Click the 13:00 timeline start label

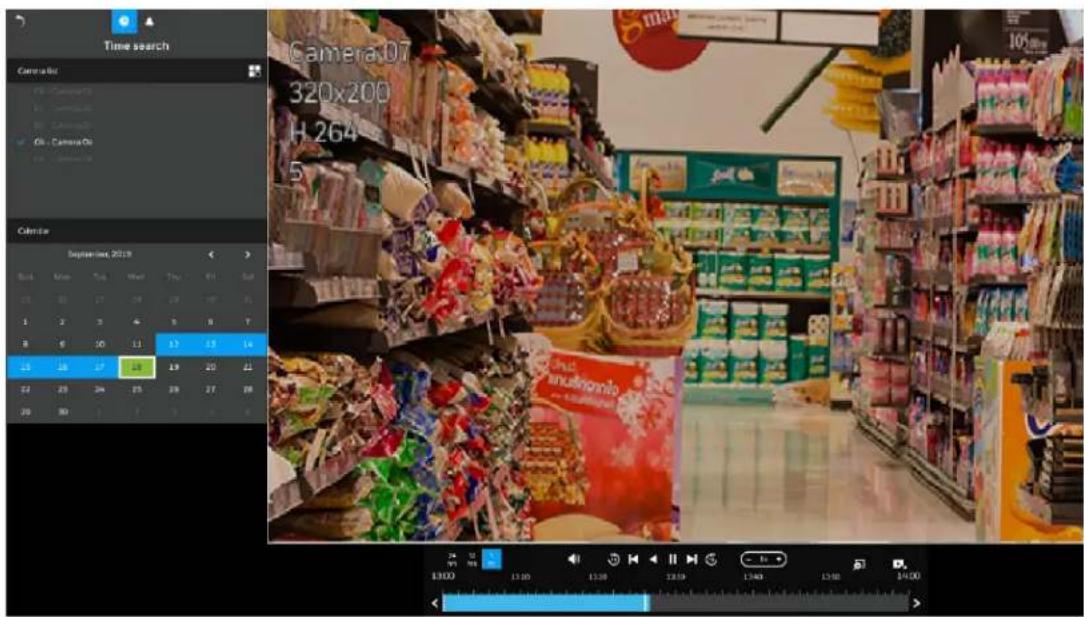(443, 575)
